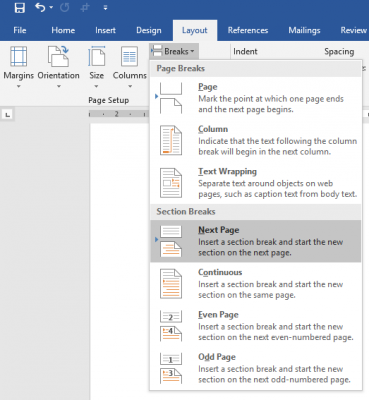
Task: Select the tab stop selector in ruler corner
Action: click(8, 115)
